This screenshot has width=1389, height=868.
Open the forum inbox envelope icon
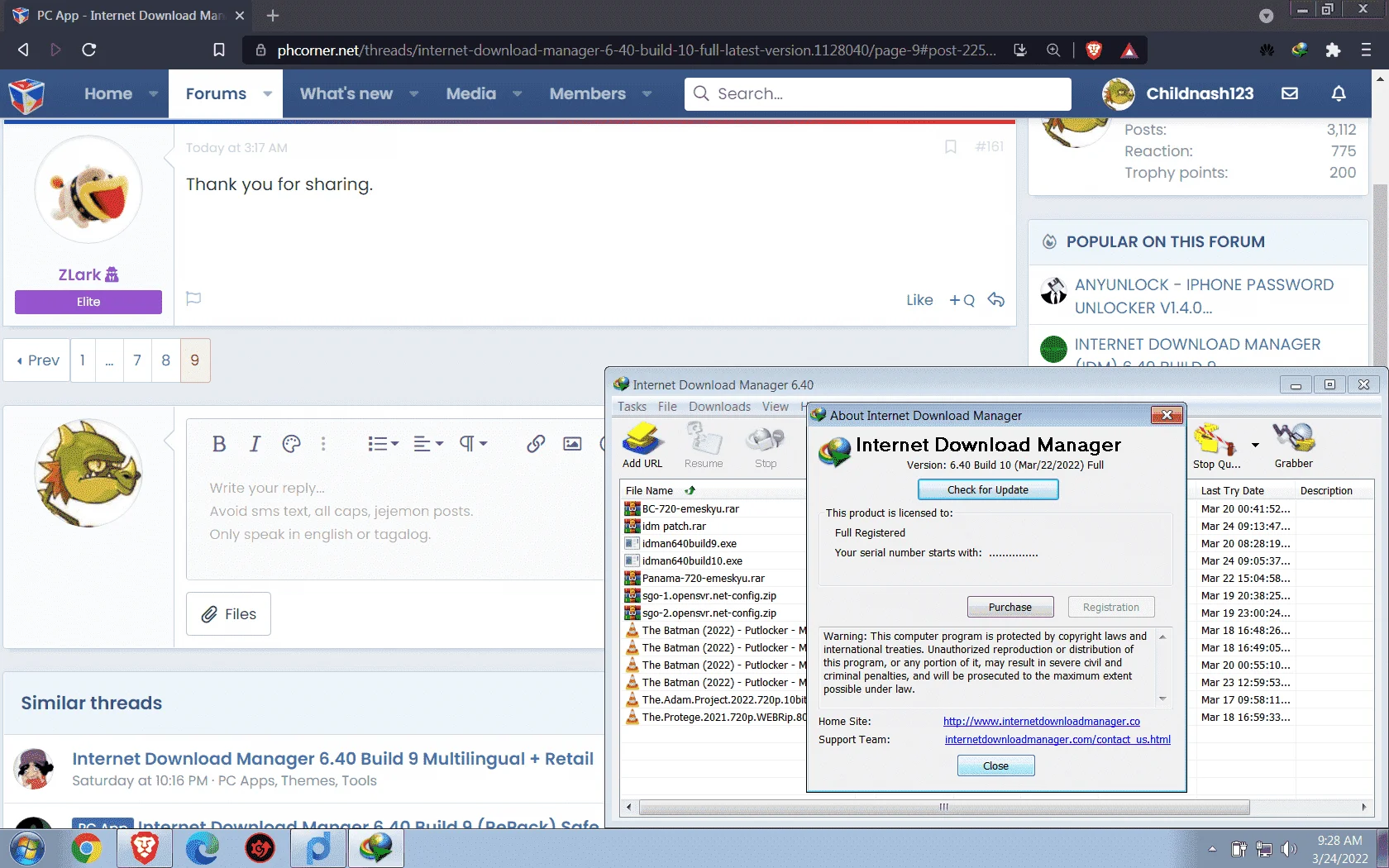(1290, 93)
